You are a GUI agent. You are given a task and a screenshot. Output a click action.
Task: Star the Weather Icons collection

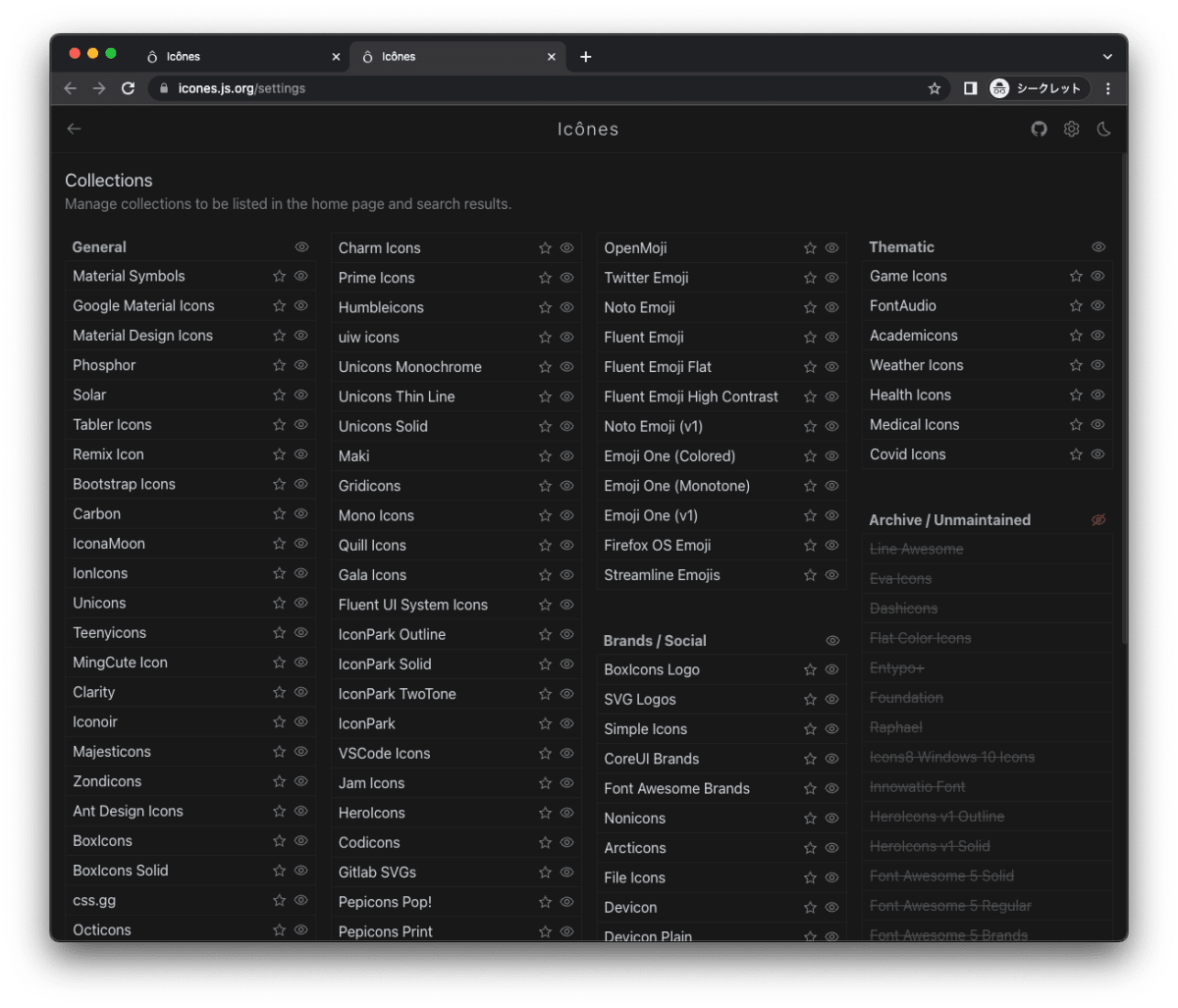[1076, 365]
